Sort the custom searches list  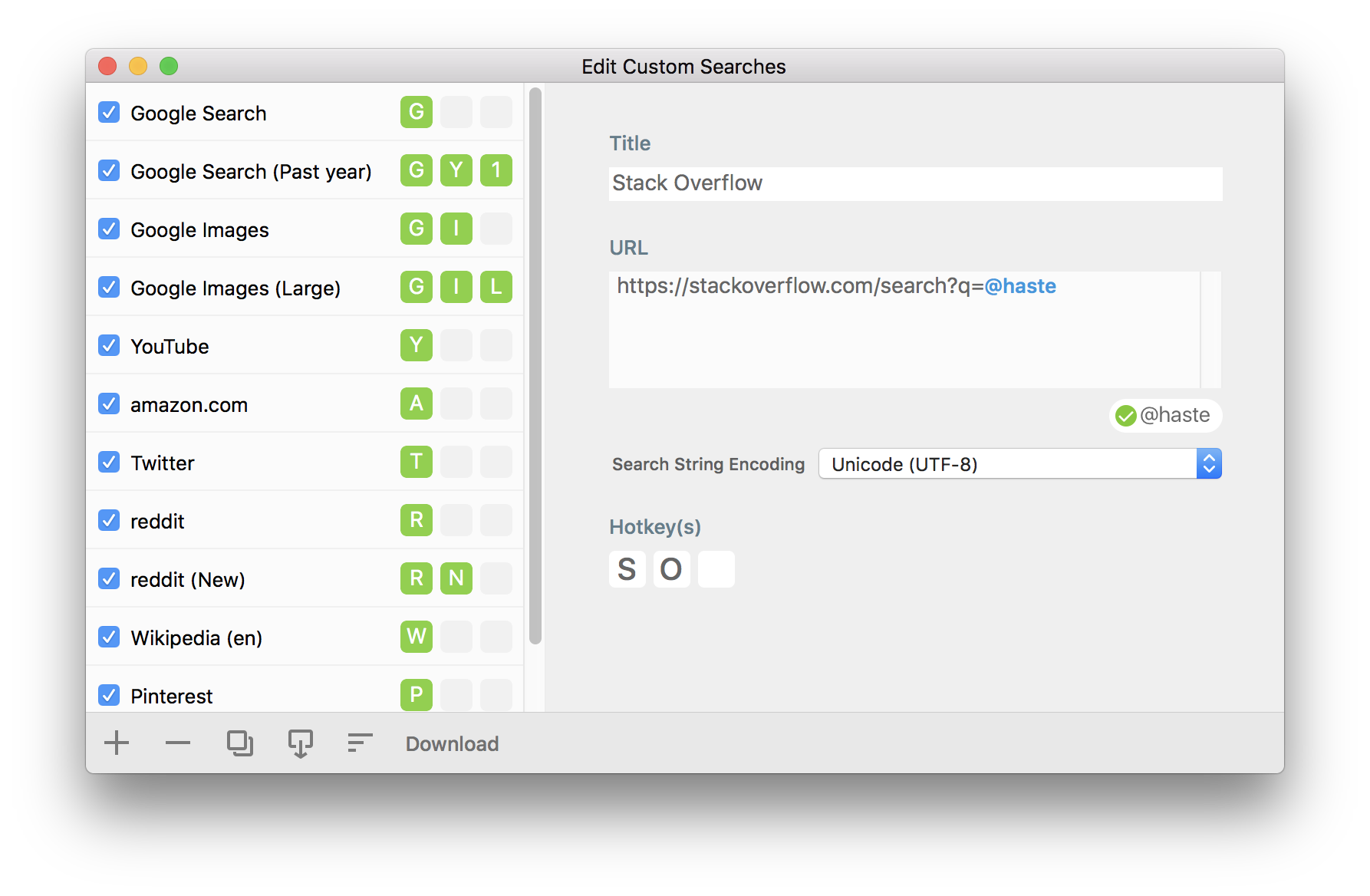360,743
